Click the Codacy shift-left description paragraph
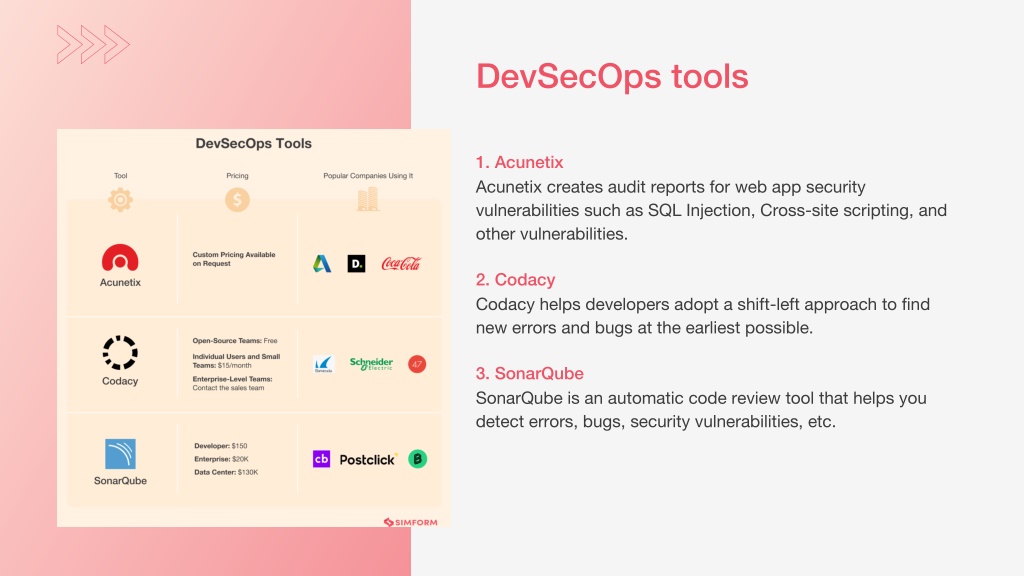The width and height of the screenshot is (1024, 576). coord(703,316)
